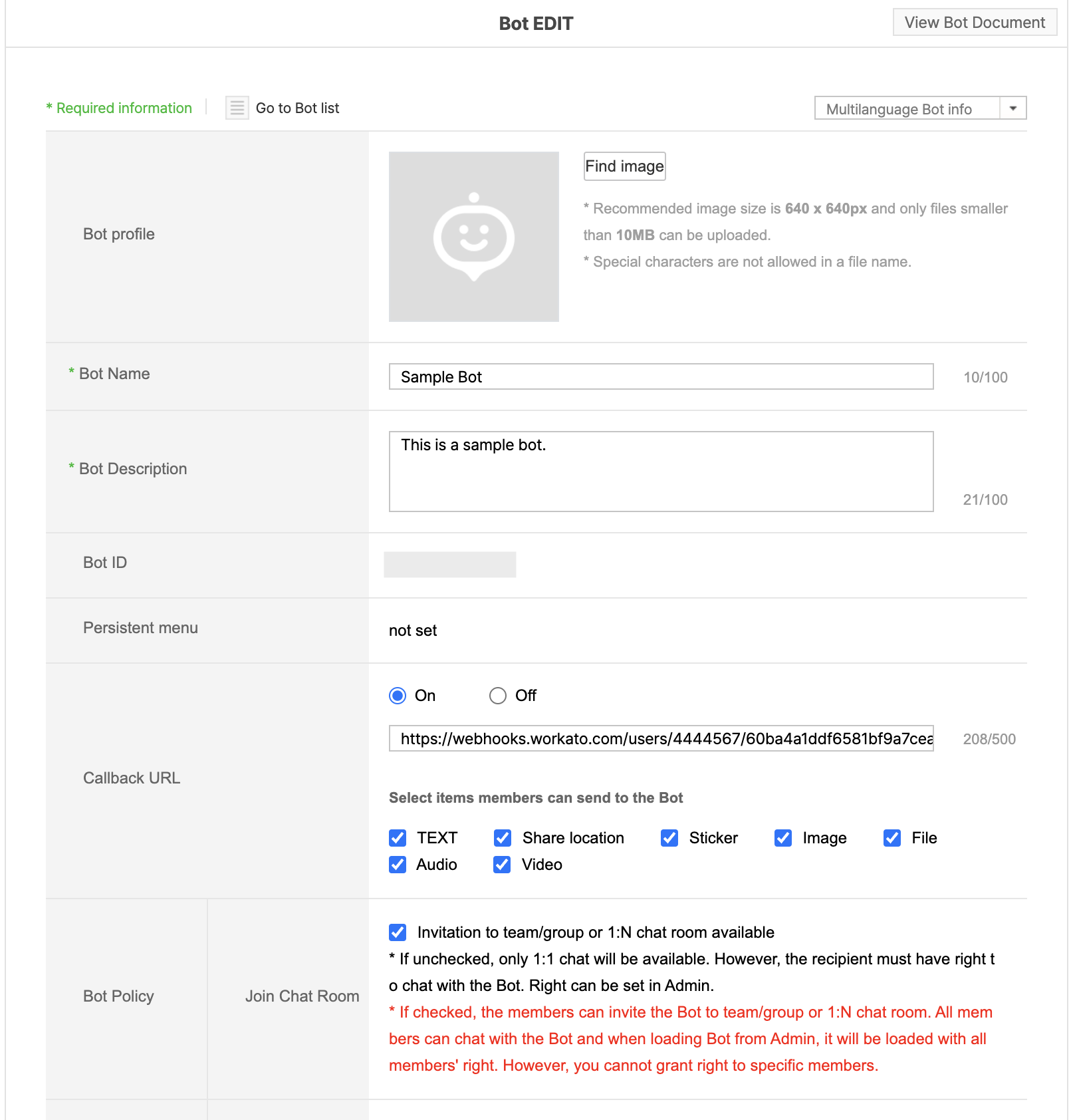
Task: Disable the File checkbox
Action: [x=891, y=838]
